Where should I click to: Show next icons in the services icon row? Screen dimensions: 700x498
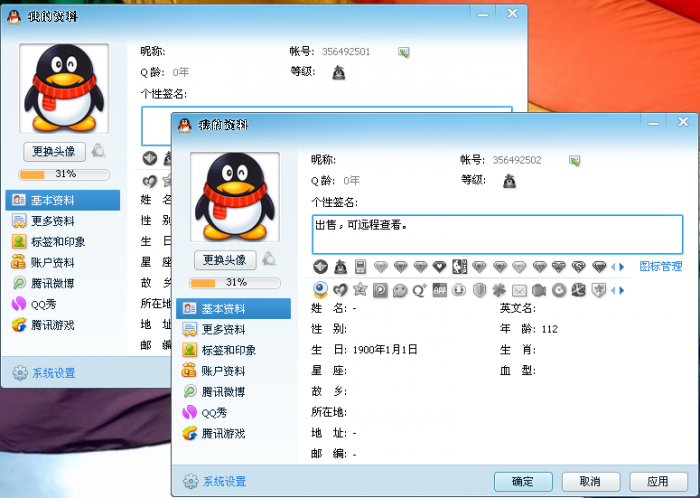point(622,290)
